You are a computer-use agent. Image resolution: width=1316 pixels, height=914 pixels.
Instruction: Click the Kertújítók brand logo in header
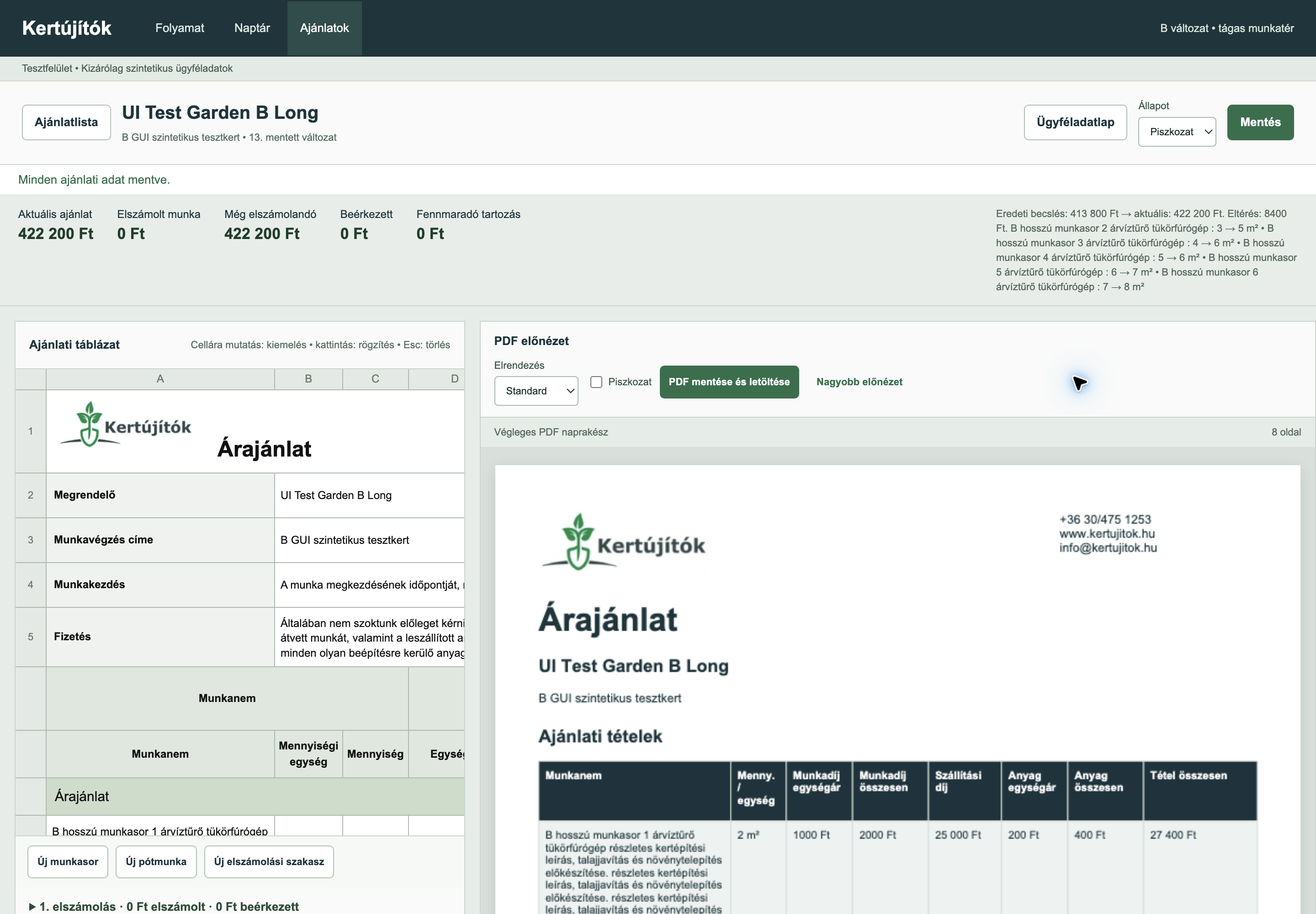pos(66,28)
